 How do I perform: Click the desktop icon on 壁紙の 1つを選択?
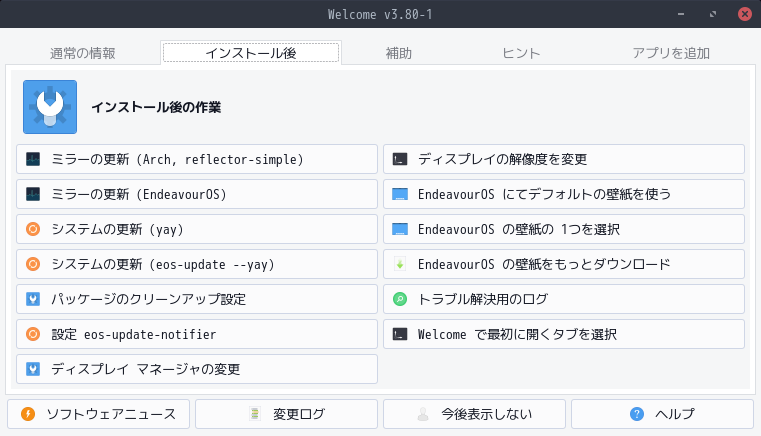400,229
